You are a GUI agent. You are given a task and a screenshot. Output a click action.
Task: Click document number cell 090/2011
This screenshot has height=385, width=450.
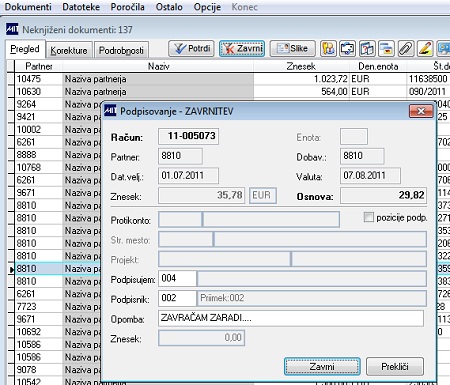point(428,92)
